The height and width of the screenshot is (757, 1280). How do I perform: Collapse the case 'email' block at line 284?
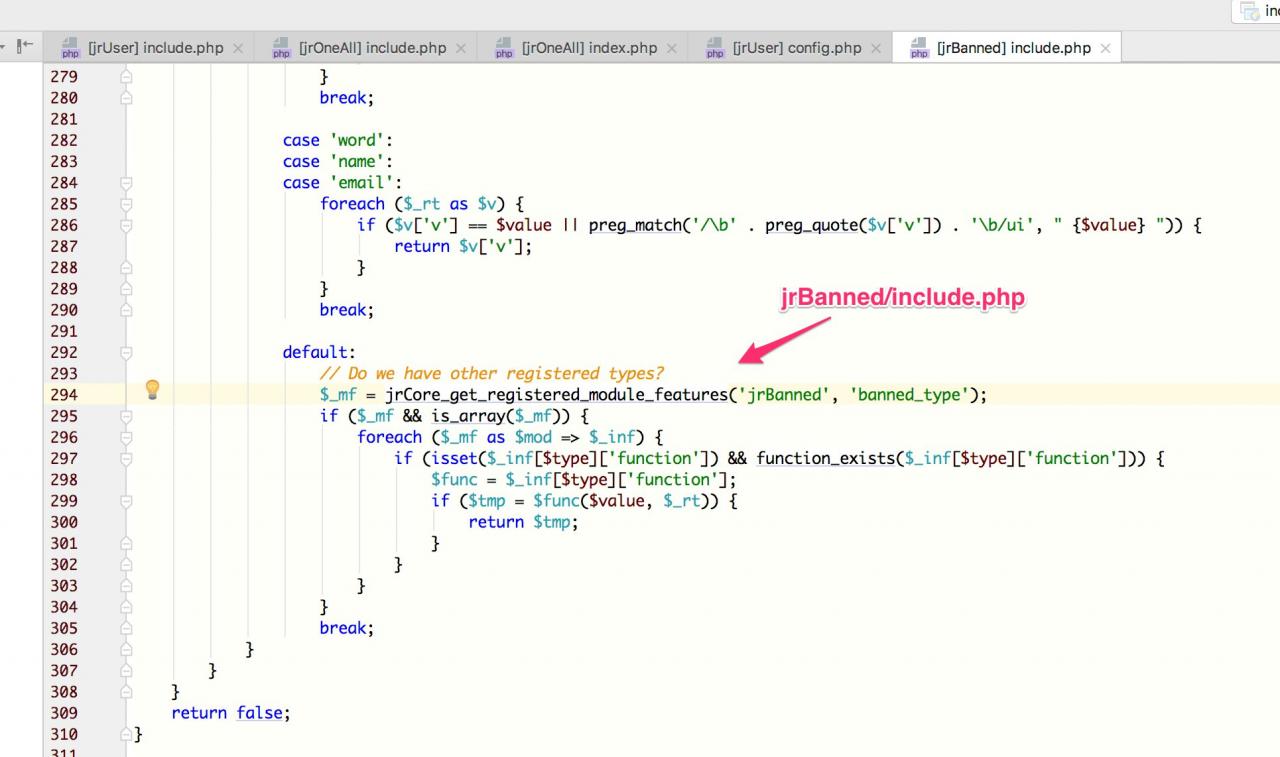(126, 183)
